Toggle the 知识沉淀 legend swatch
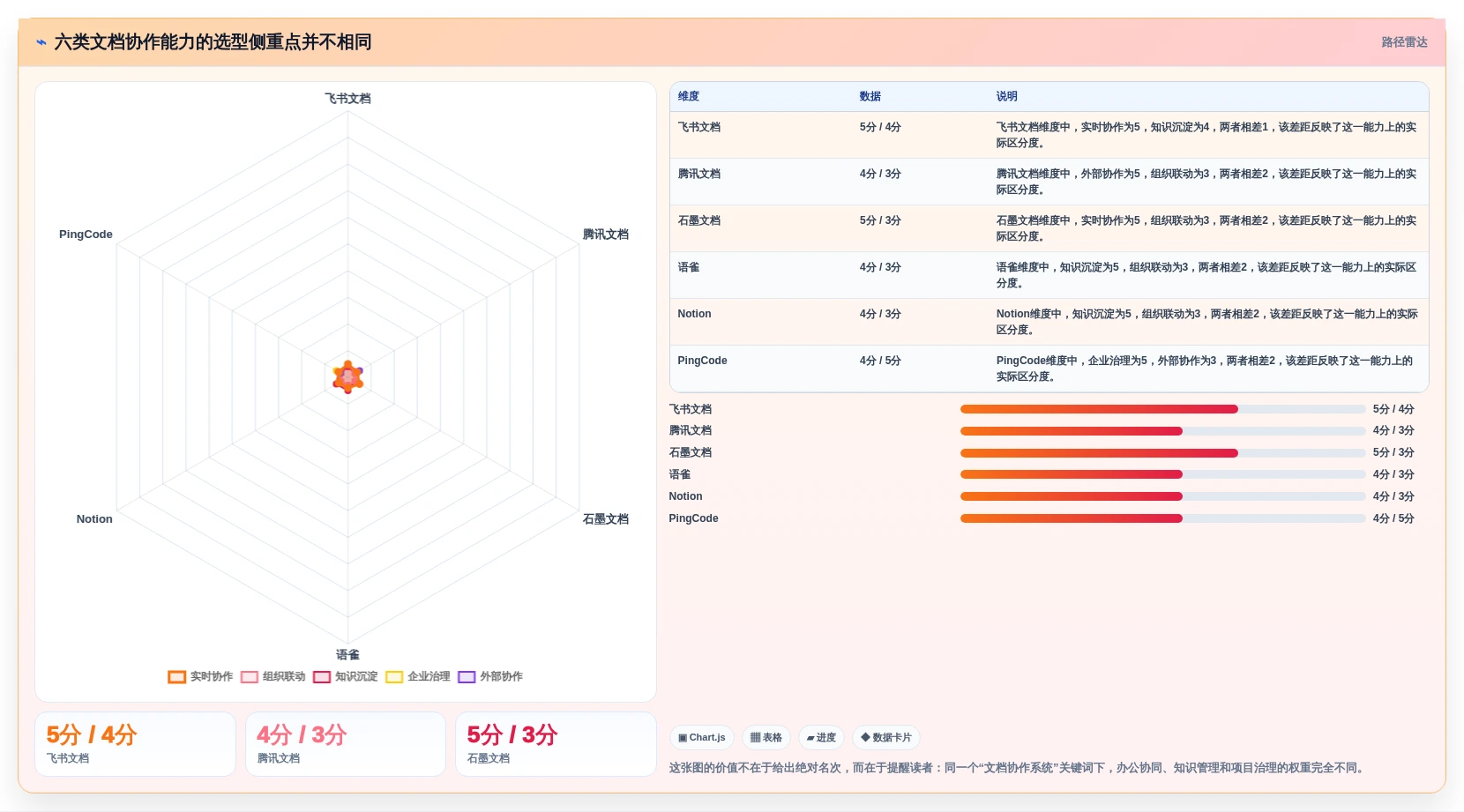This screenshot has width=1464, height=812. pos(322,677)
